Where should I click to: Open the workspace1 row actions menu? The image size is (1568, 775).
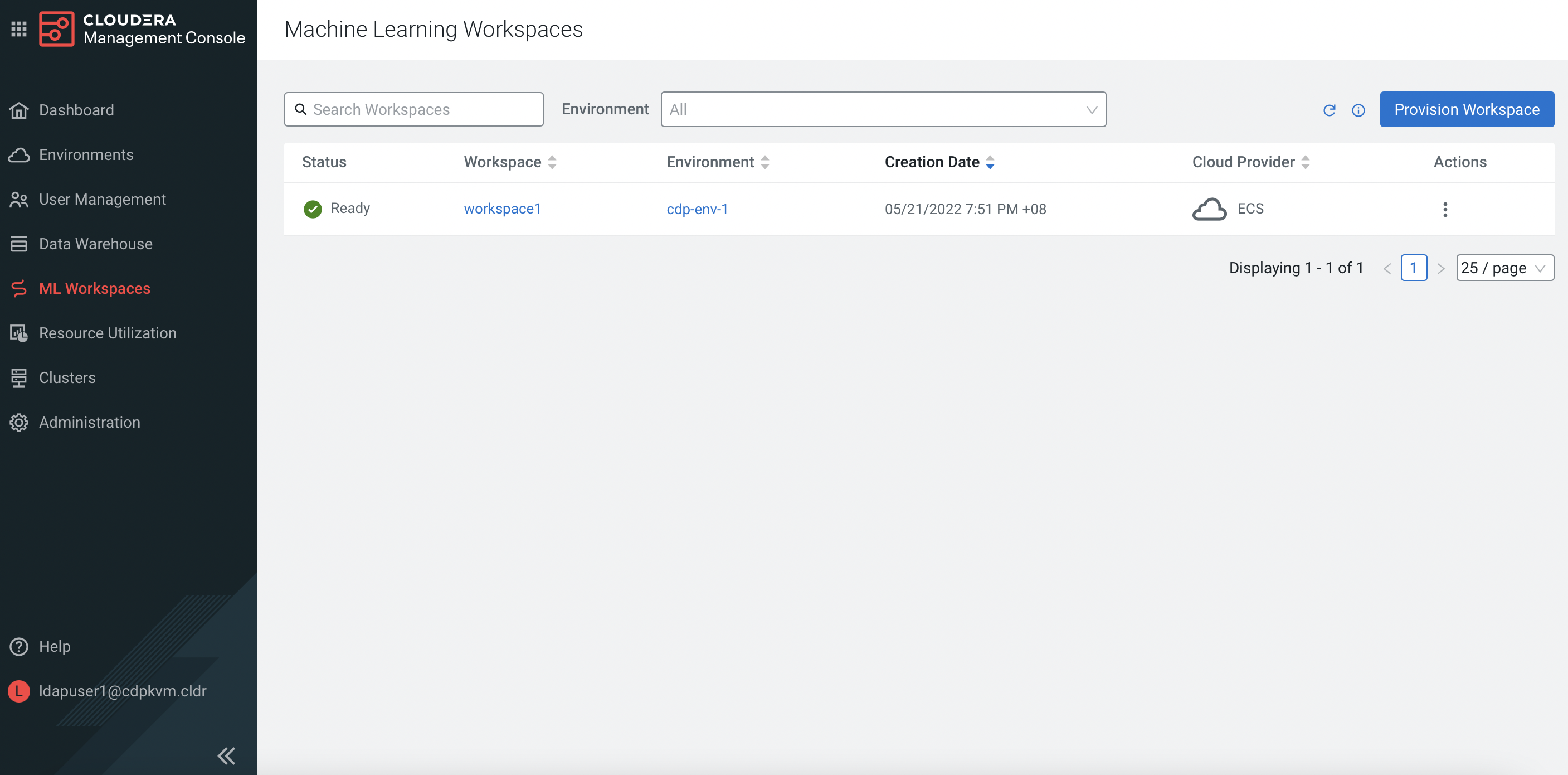click(x=1444, y=209)
